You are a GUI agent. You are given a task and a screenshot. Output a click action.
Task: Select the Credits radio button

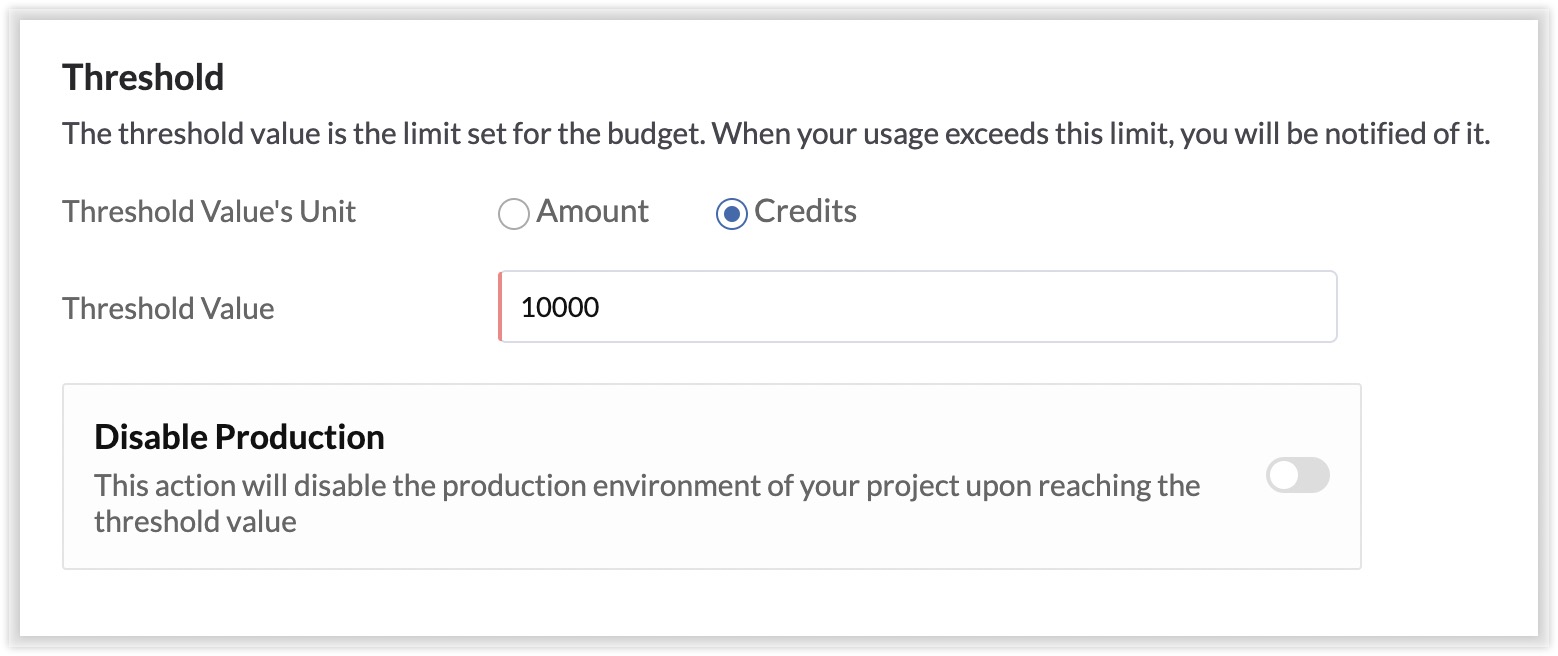click(731, 214)
